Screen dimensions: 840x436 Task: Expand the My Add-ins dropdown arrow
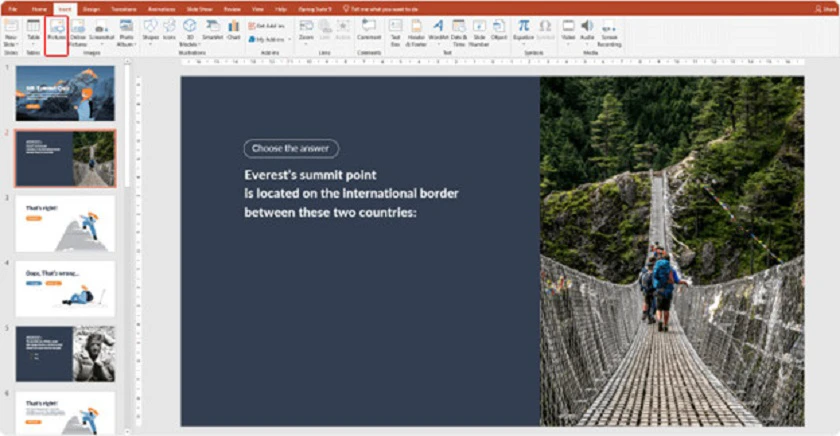point(290,40)
